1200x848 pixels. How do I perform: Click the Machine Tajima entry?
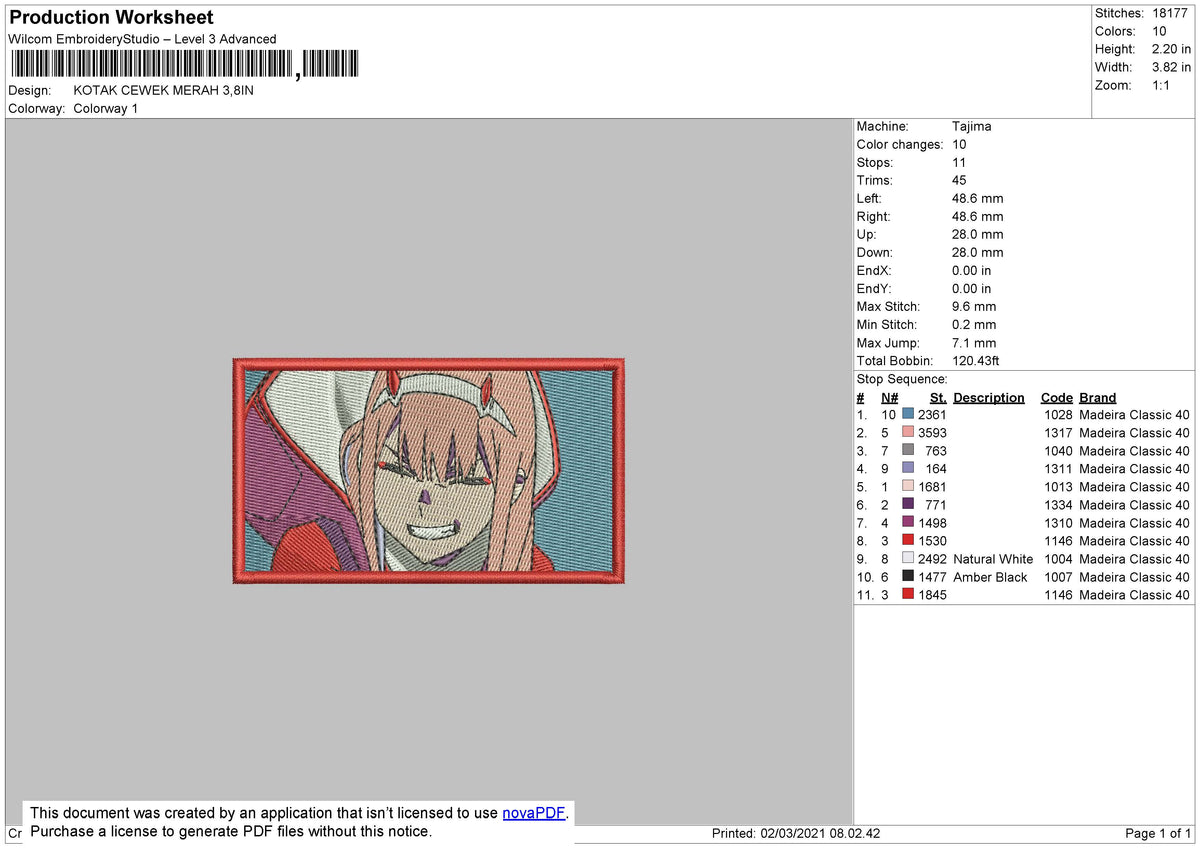(x=971, y=126)
